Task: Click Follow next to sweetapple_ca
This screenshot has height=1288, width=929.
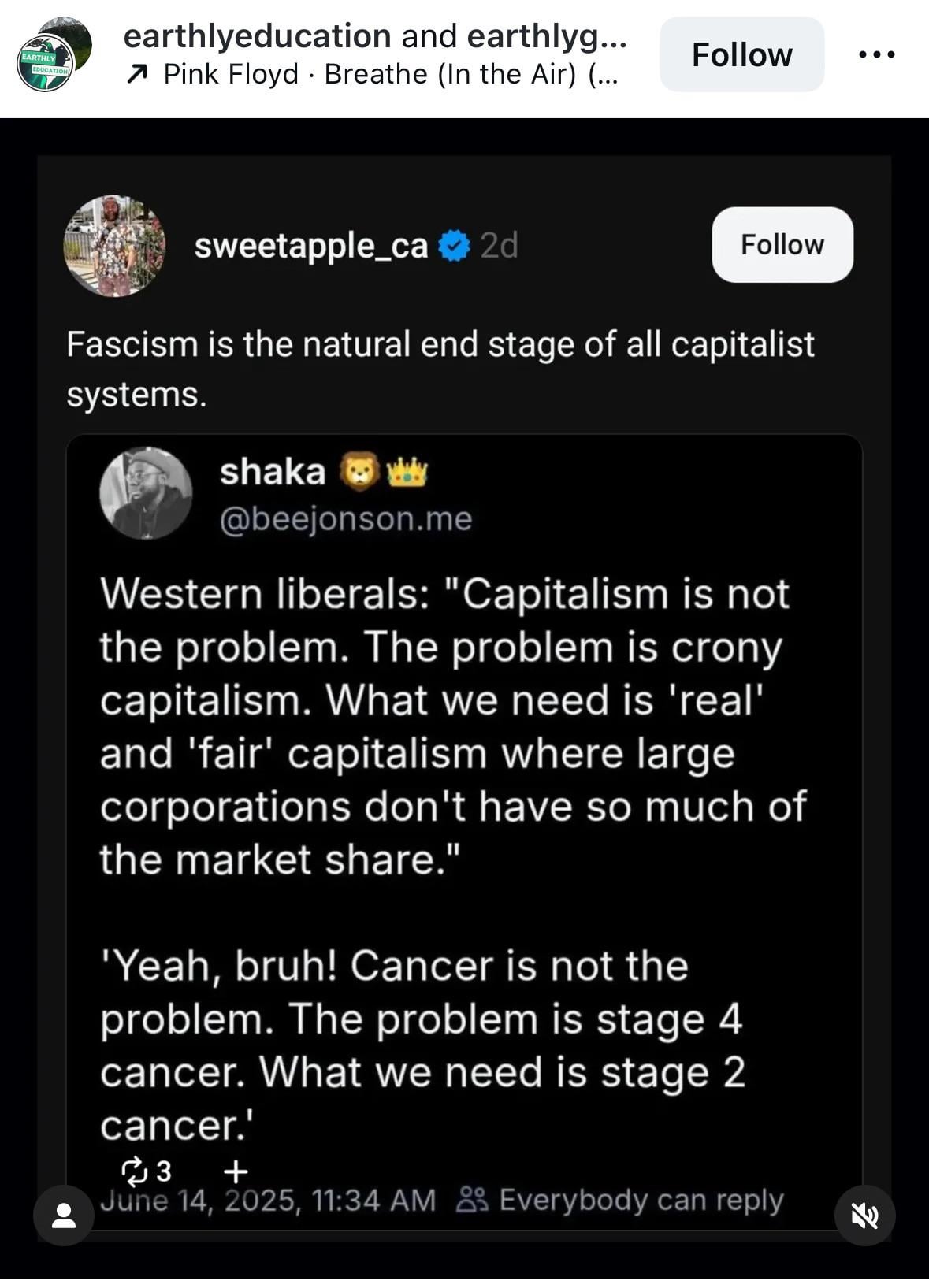Action: 782,244
